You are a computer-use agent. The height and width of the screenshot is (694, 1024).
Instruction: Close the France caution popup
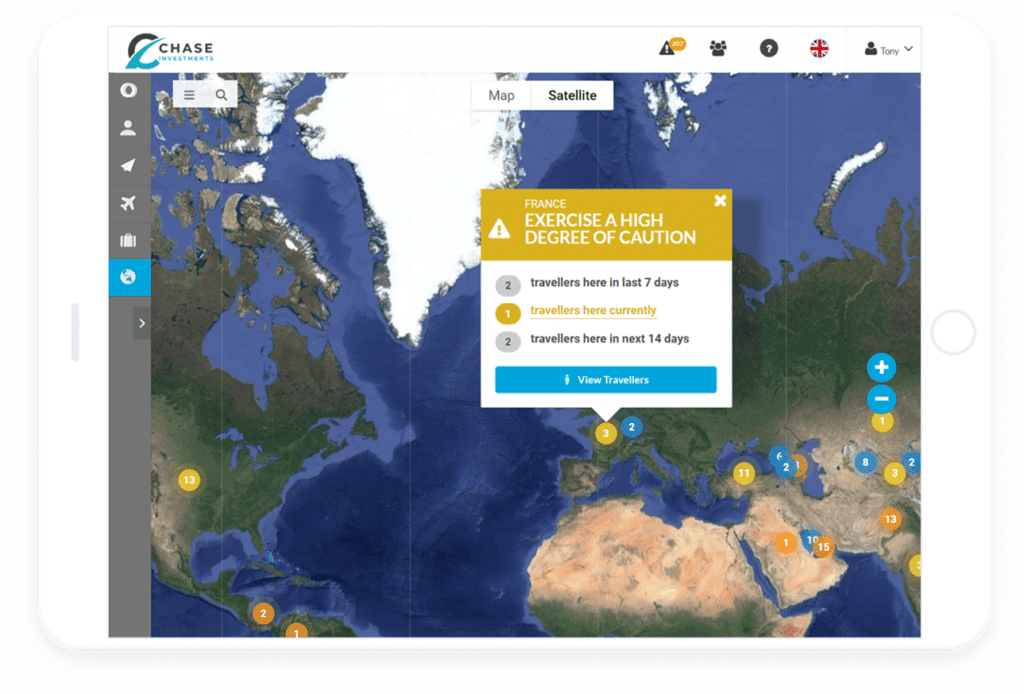tap(720, 201)
